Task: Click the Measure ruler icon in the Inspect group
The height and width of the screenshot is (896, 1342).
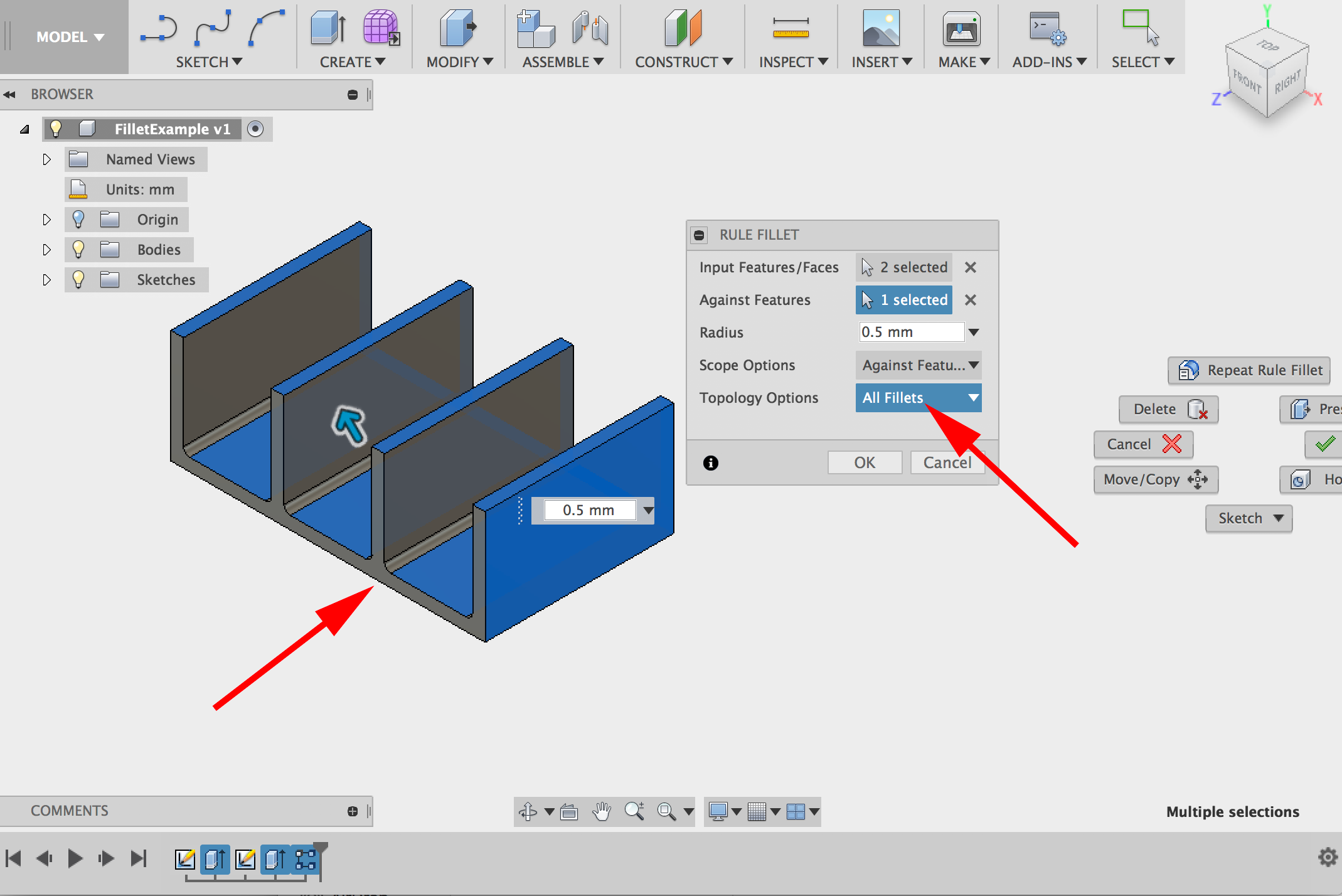Action: click(791, 29)
